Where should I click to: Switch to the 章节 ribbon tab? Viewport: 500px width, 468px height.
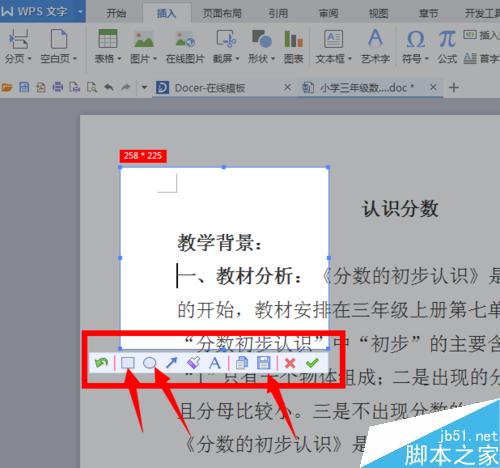428,13
